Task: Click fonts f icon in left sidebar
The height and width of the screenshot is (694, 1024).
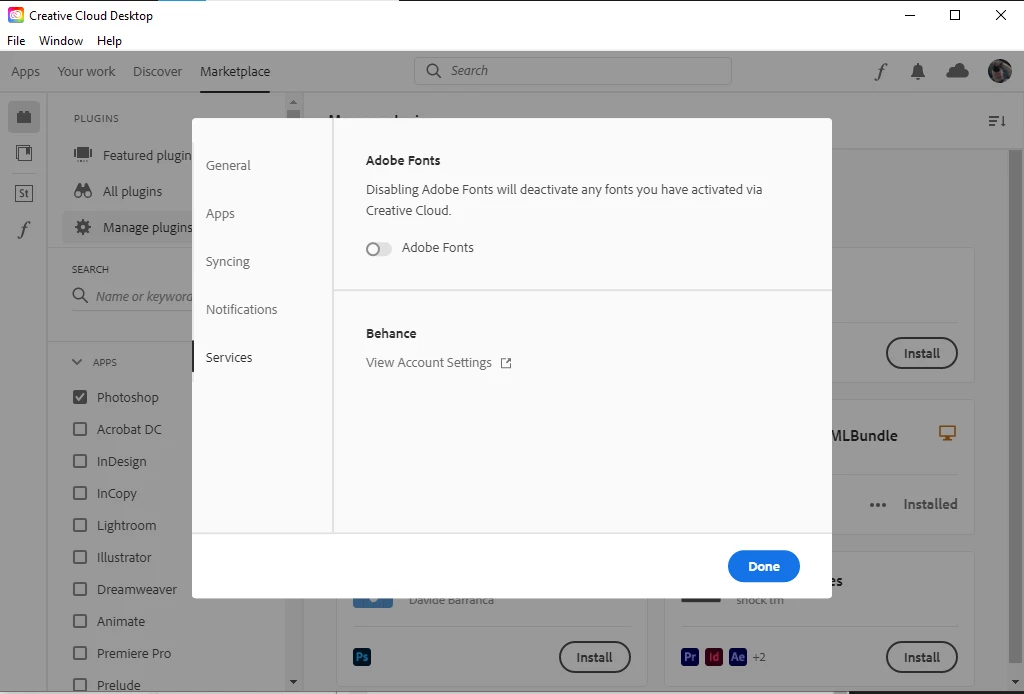Action: pyautogui.click(x=24, y=230)
